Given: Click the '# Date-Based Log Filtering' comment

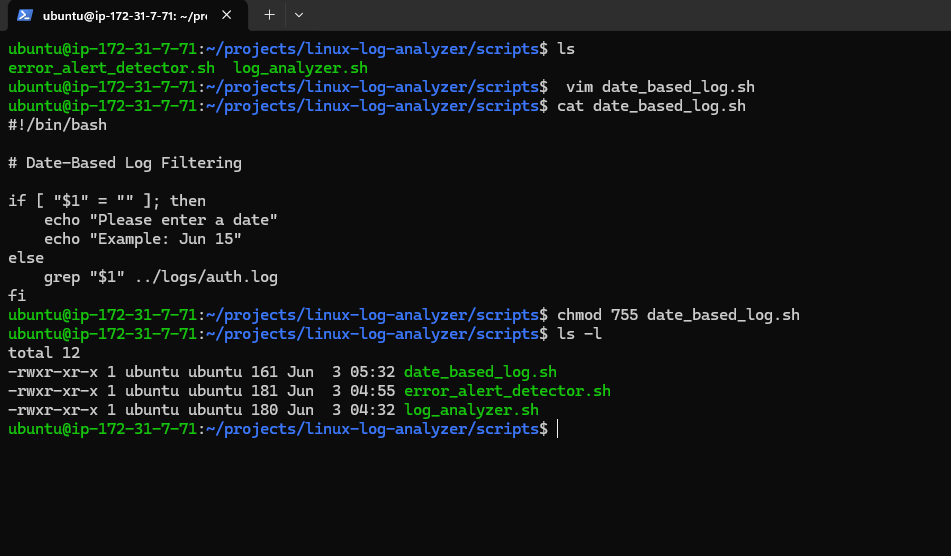Looking at the screenshot, I should (x=125, y=163).
